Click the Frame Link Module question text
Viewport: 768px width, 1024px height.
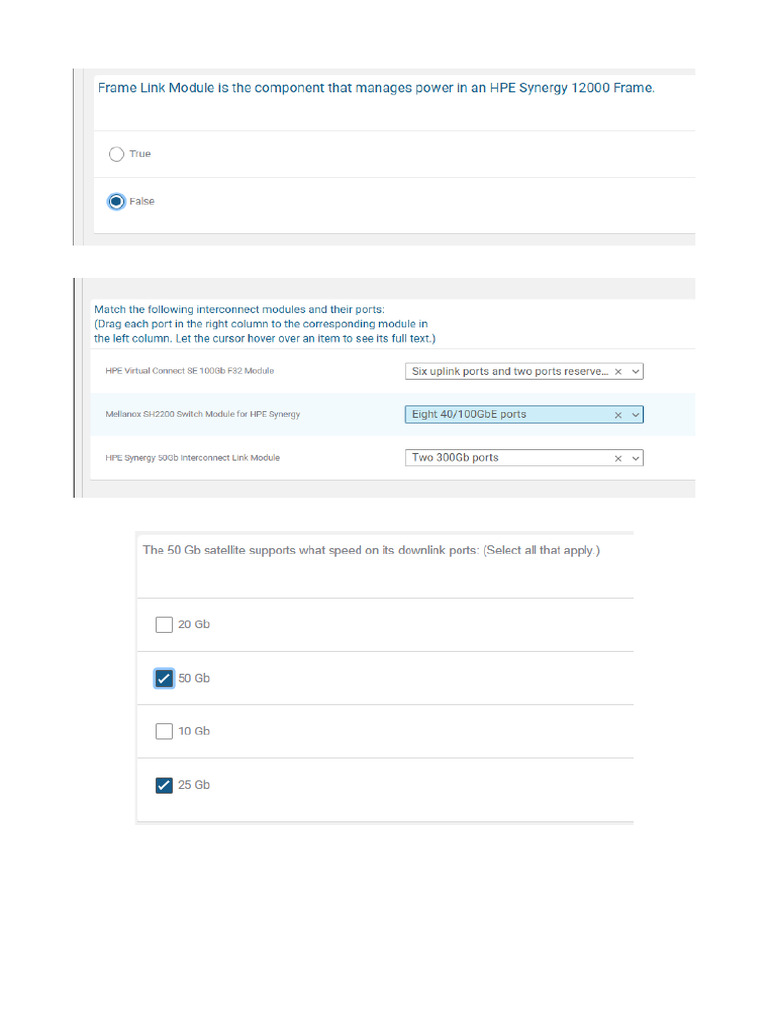[x=376, y=88]
